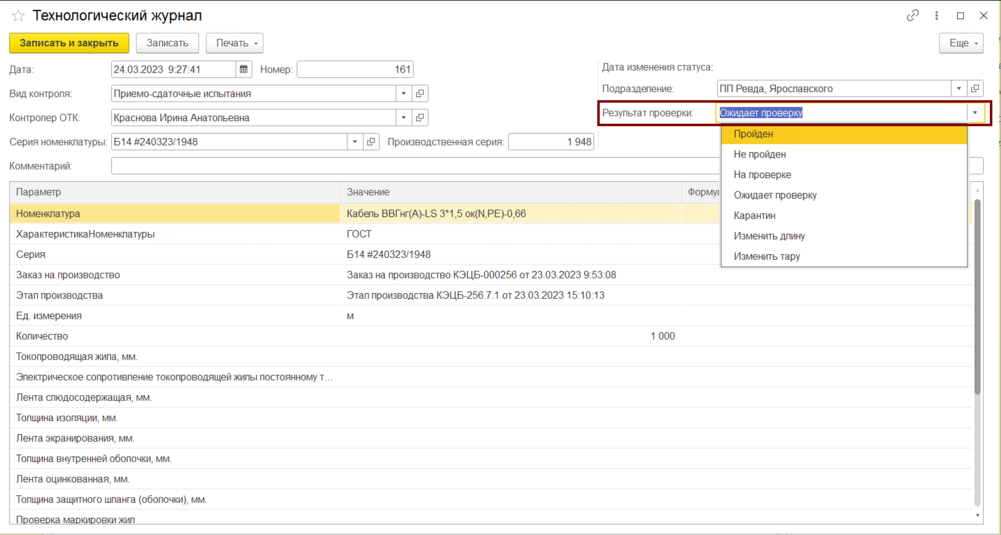Screen dimensions: 1001x535
Task: Copy link to this document
Action: (x=912, y=15)
